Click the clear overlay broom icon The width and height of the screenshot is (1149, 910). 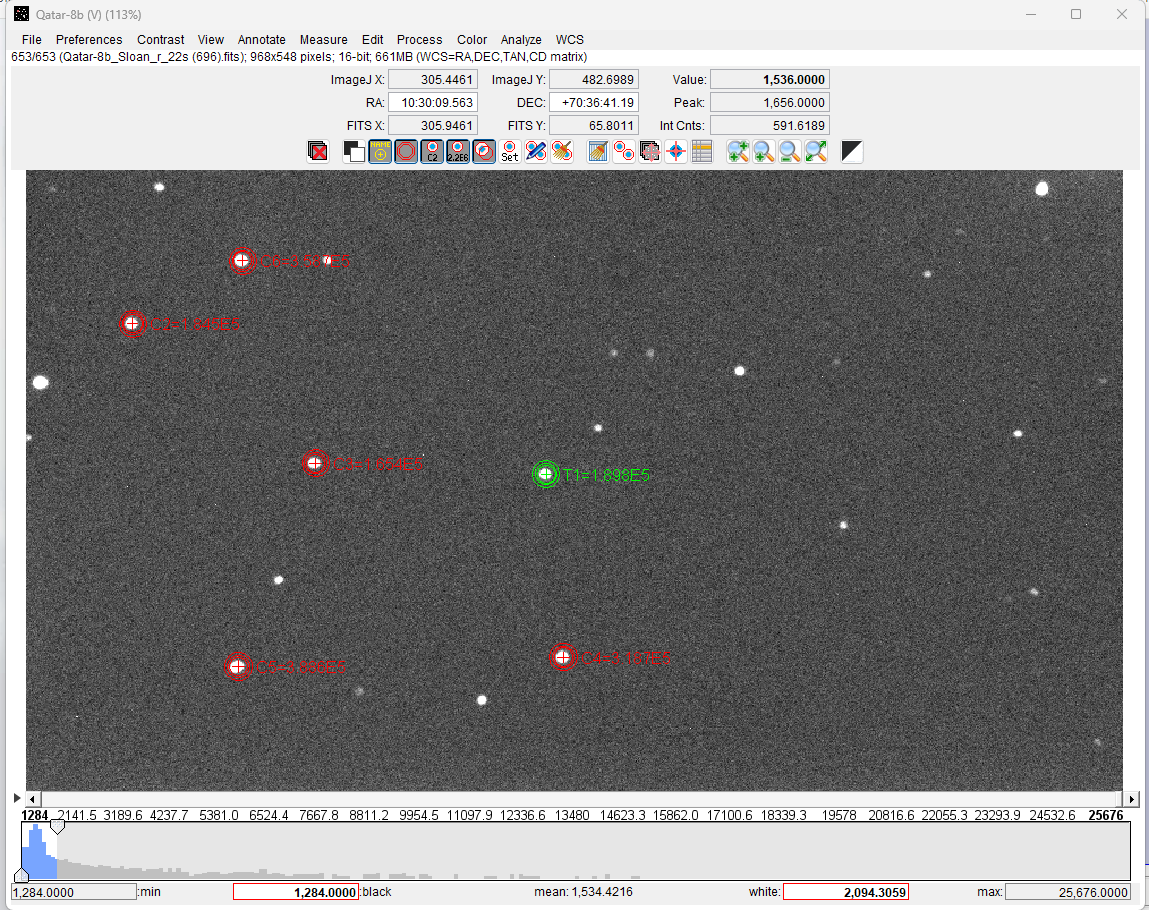coord(562,152)
